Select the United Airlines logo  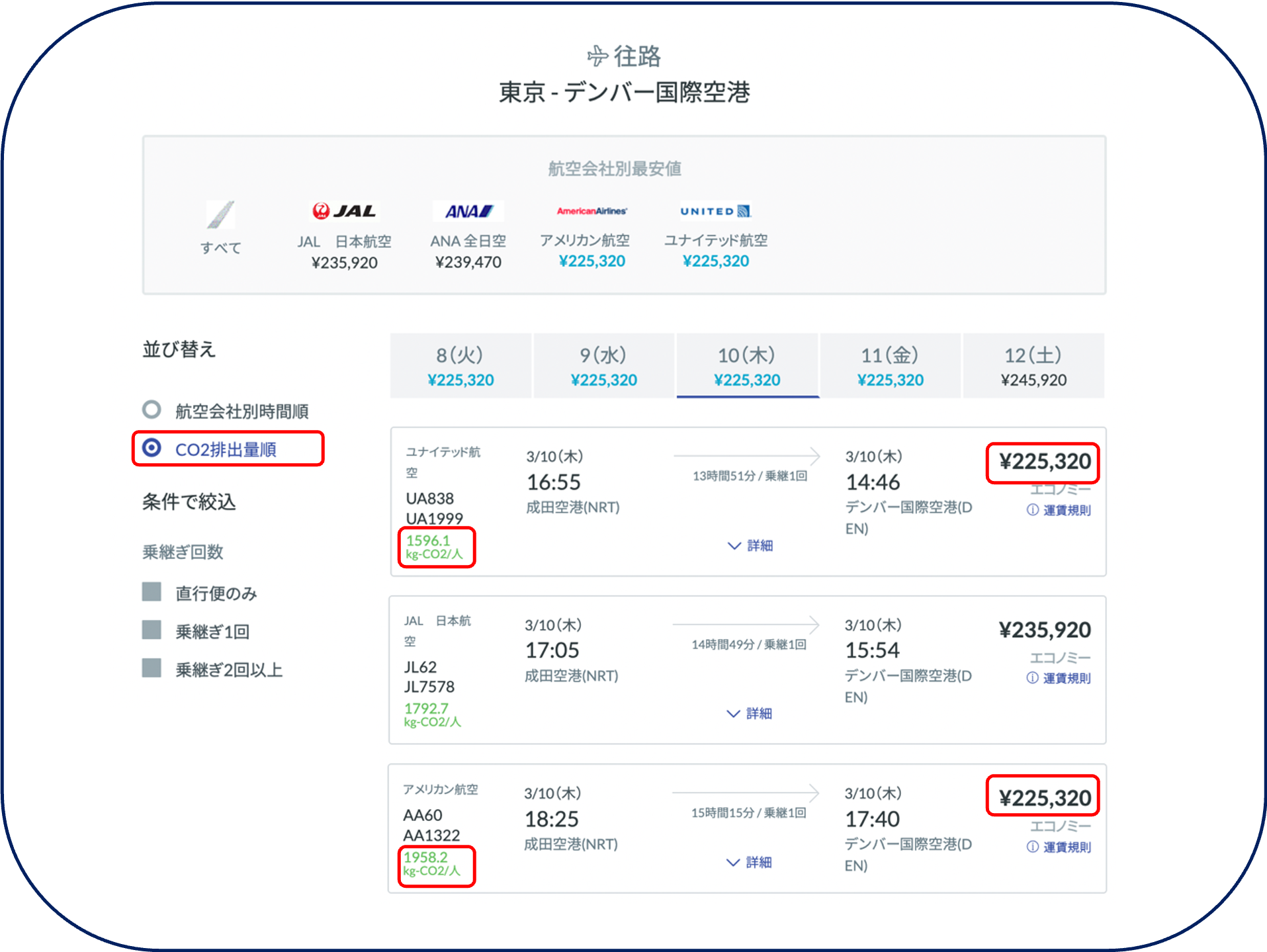point(715,210)
